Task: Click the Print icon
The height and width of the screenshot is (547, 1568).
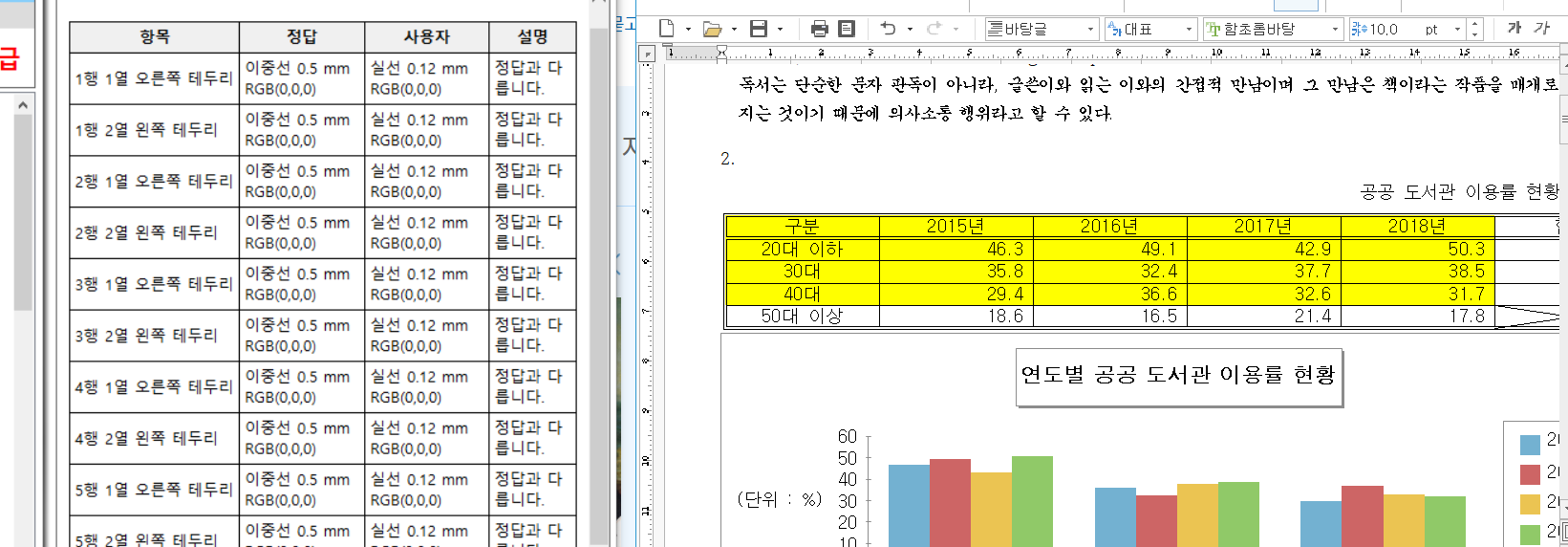Action: pos(819,29)
